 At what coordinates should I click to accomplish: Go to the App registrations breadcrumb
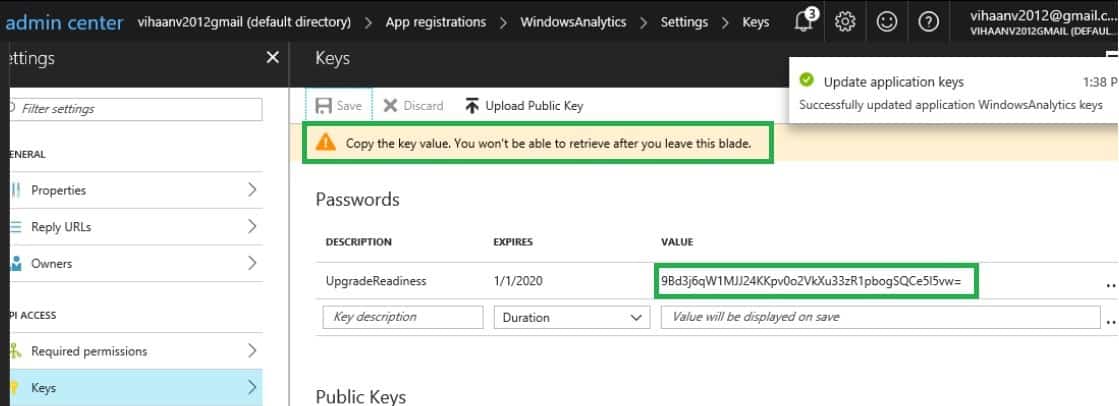coord(436,22)
